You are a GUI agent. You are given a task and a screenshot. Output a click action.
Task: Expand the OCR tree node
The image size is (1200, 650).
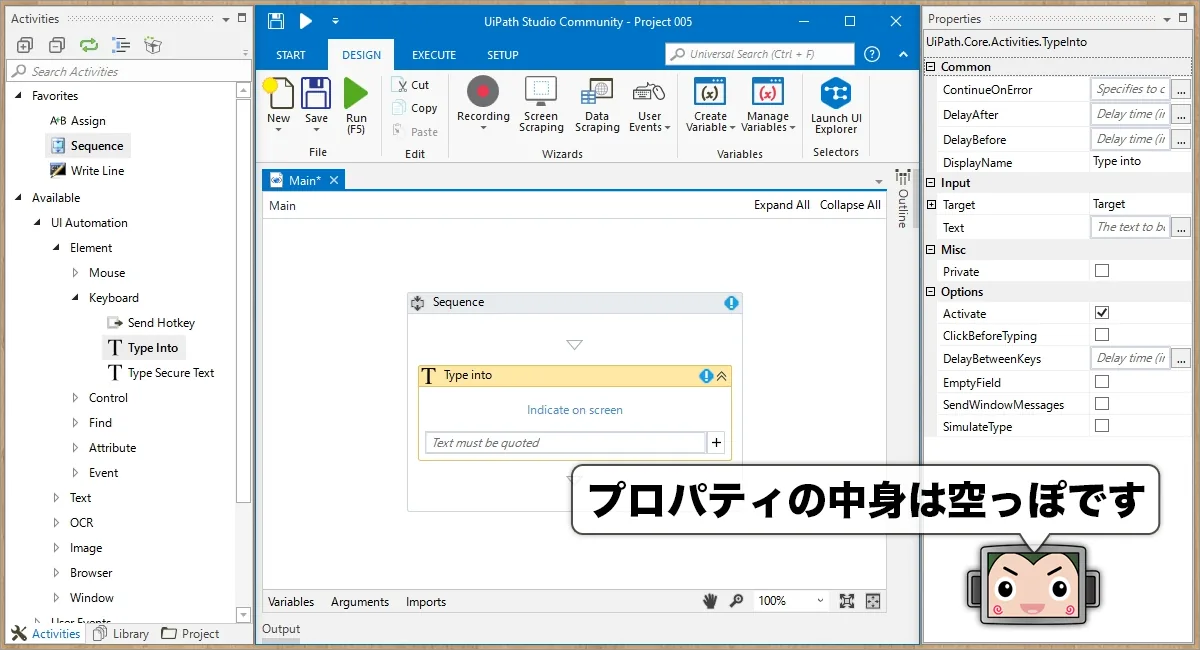(x=56, y=523)
